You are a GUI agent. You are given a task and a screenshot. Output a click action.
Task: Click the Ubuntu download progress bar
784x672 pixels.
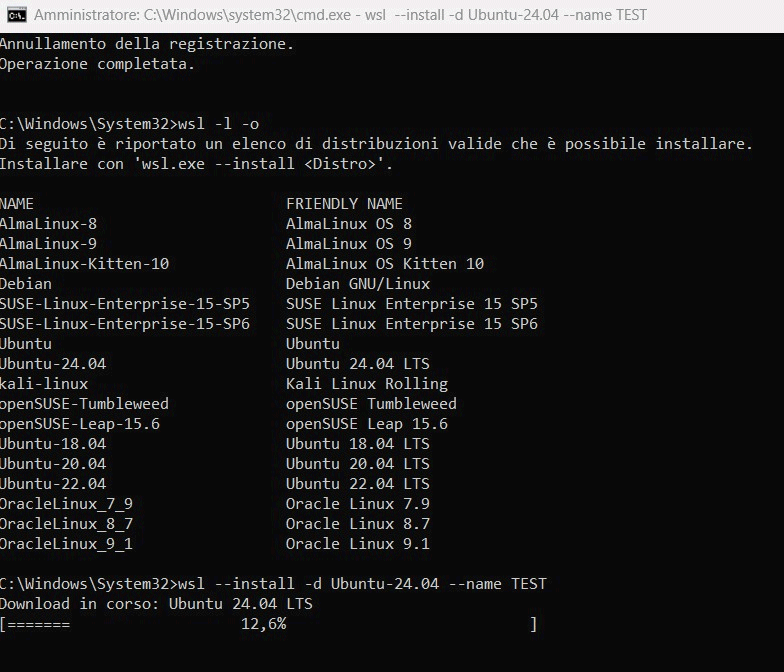268,624
